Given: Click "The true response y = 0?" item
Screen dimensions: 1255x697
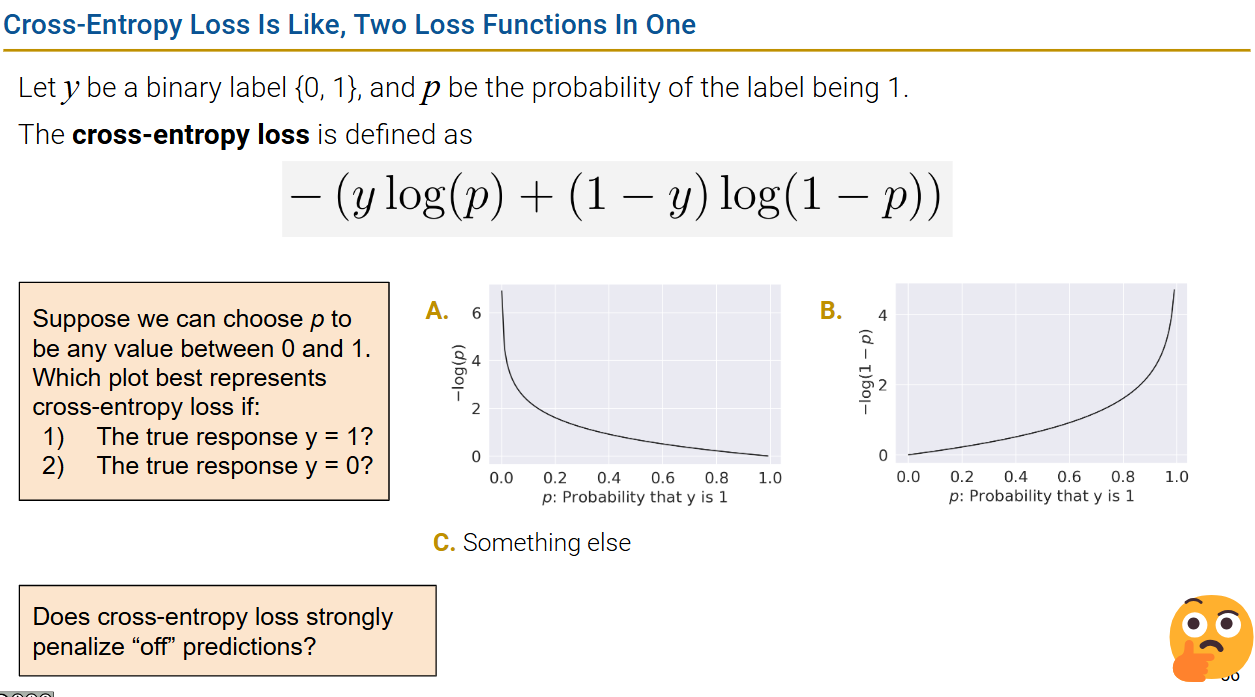Looking at the screenshot, I should click(234, 466).
